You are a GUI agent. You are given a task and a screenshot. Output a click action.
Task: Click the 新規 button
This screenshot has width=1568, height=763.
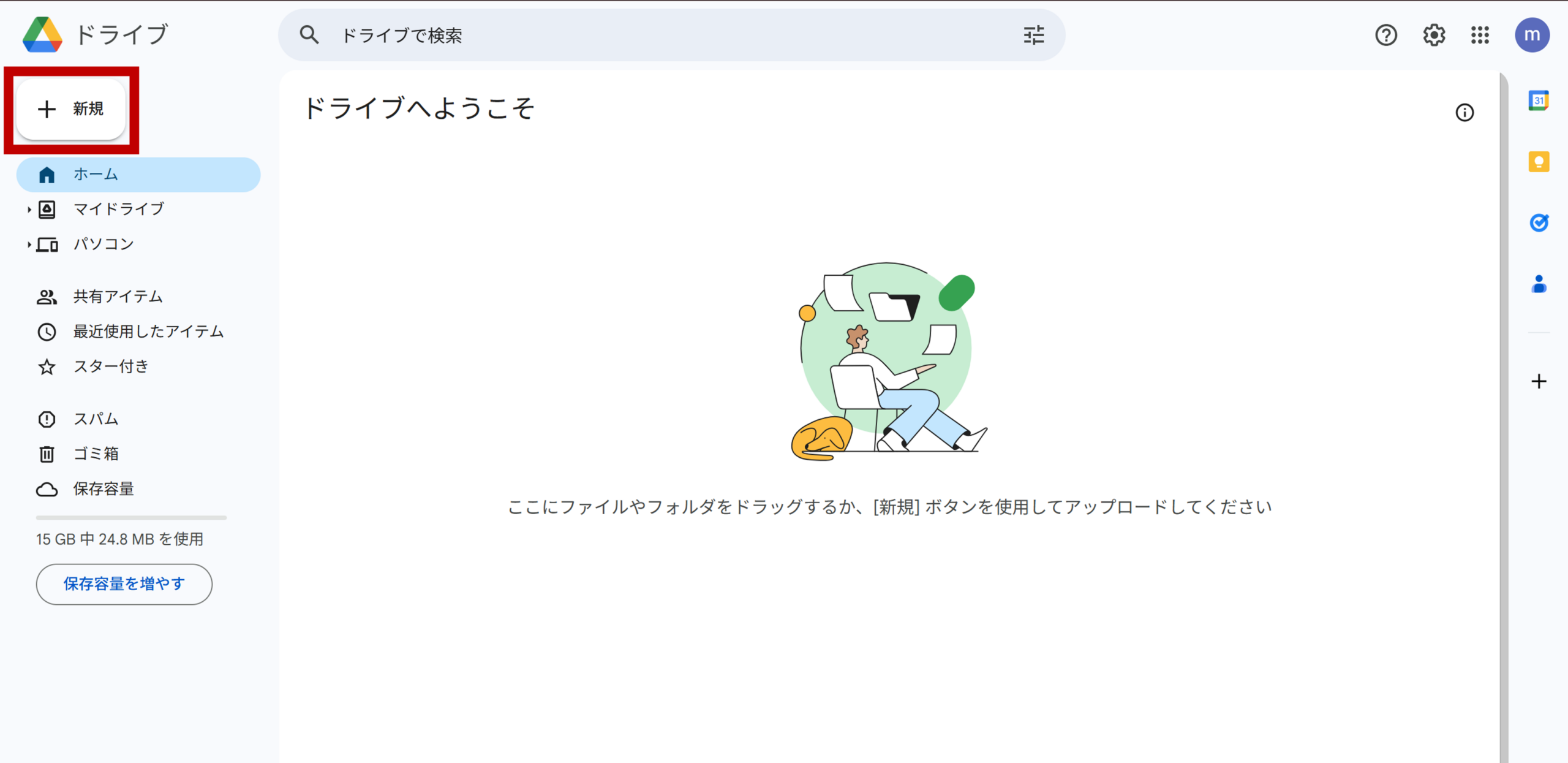[x=71, y=109]
